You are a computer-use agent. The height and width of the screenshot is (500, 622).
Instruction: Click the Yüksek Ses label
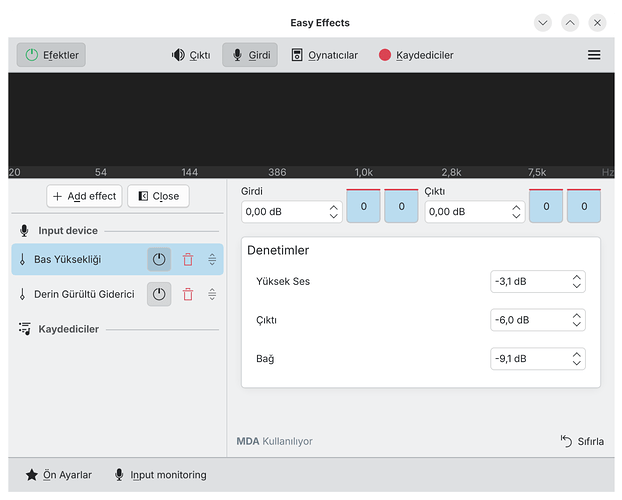coord(283,282)
